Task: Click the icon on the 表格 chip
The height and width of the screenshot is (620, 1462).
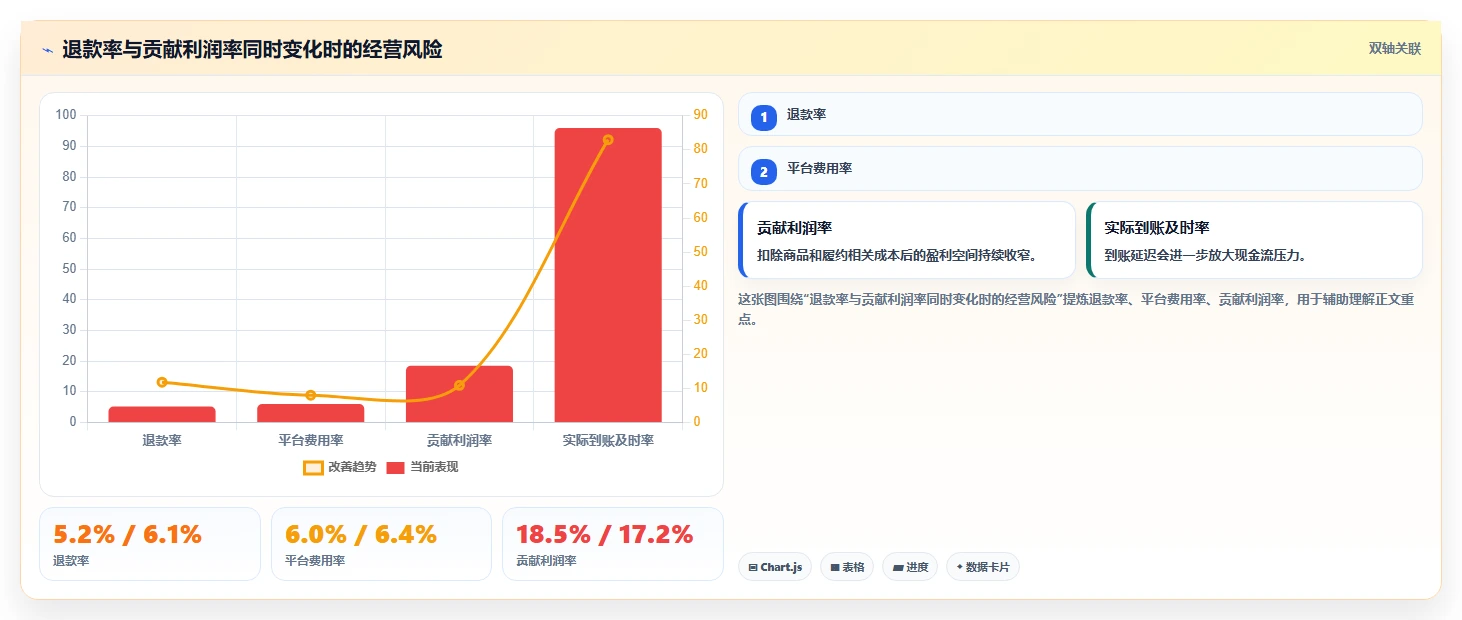Action: tap(835, 568)
